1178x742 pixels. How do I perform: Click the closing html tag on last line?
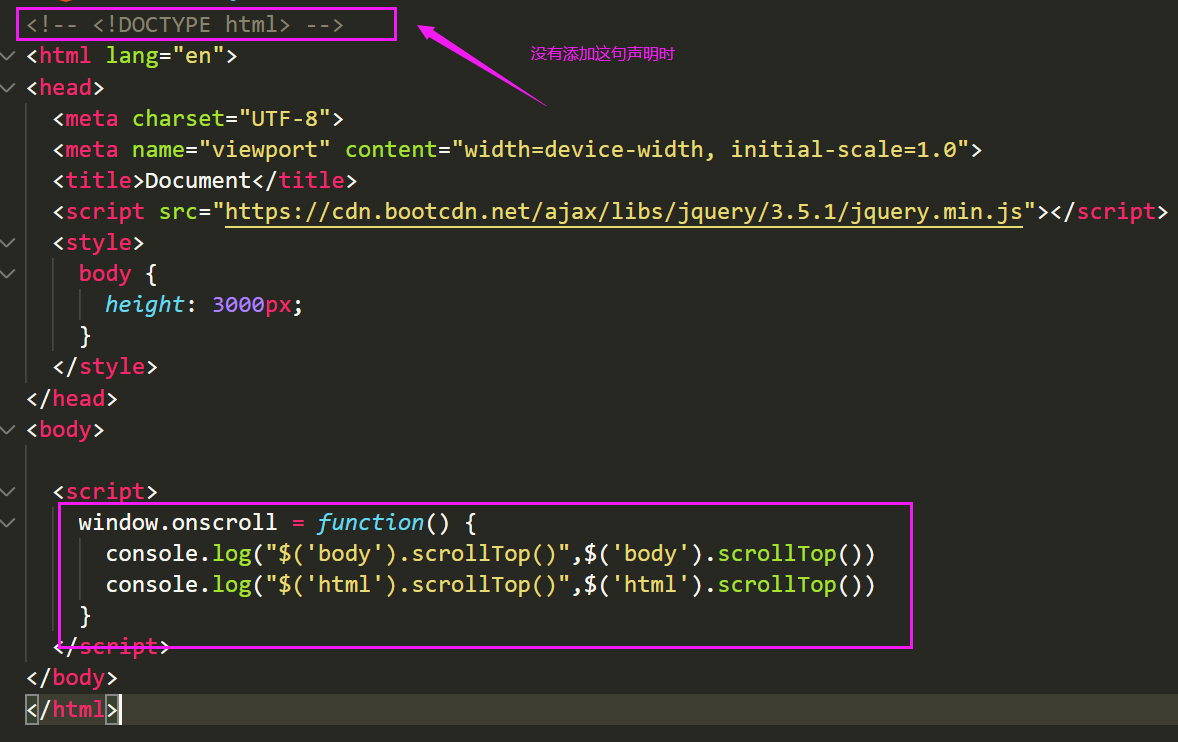tap(72, 709)
